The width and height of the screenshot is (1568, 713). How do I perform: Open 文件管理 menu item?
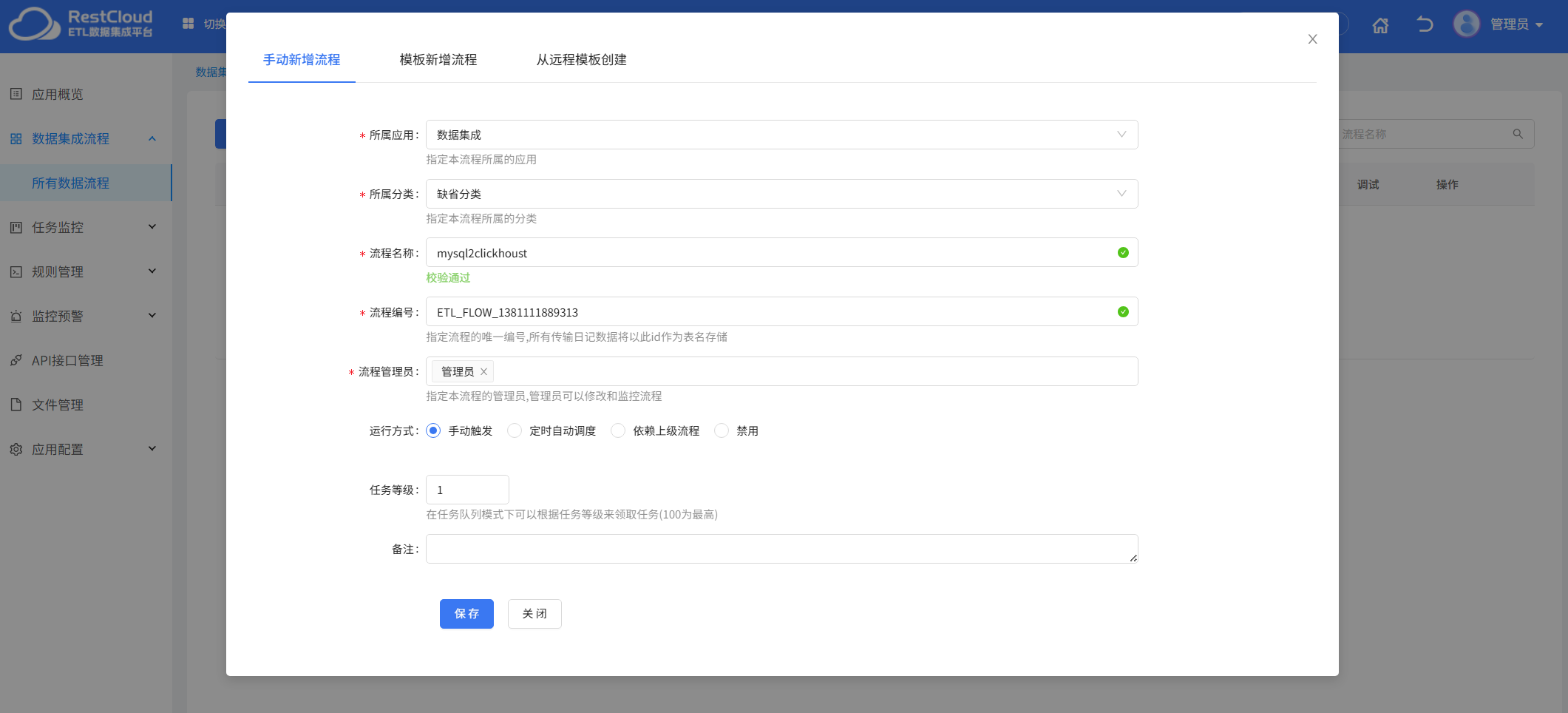point(86,405)
